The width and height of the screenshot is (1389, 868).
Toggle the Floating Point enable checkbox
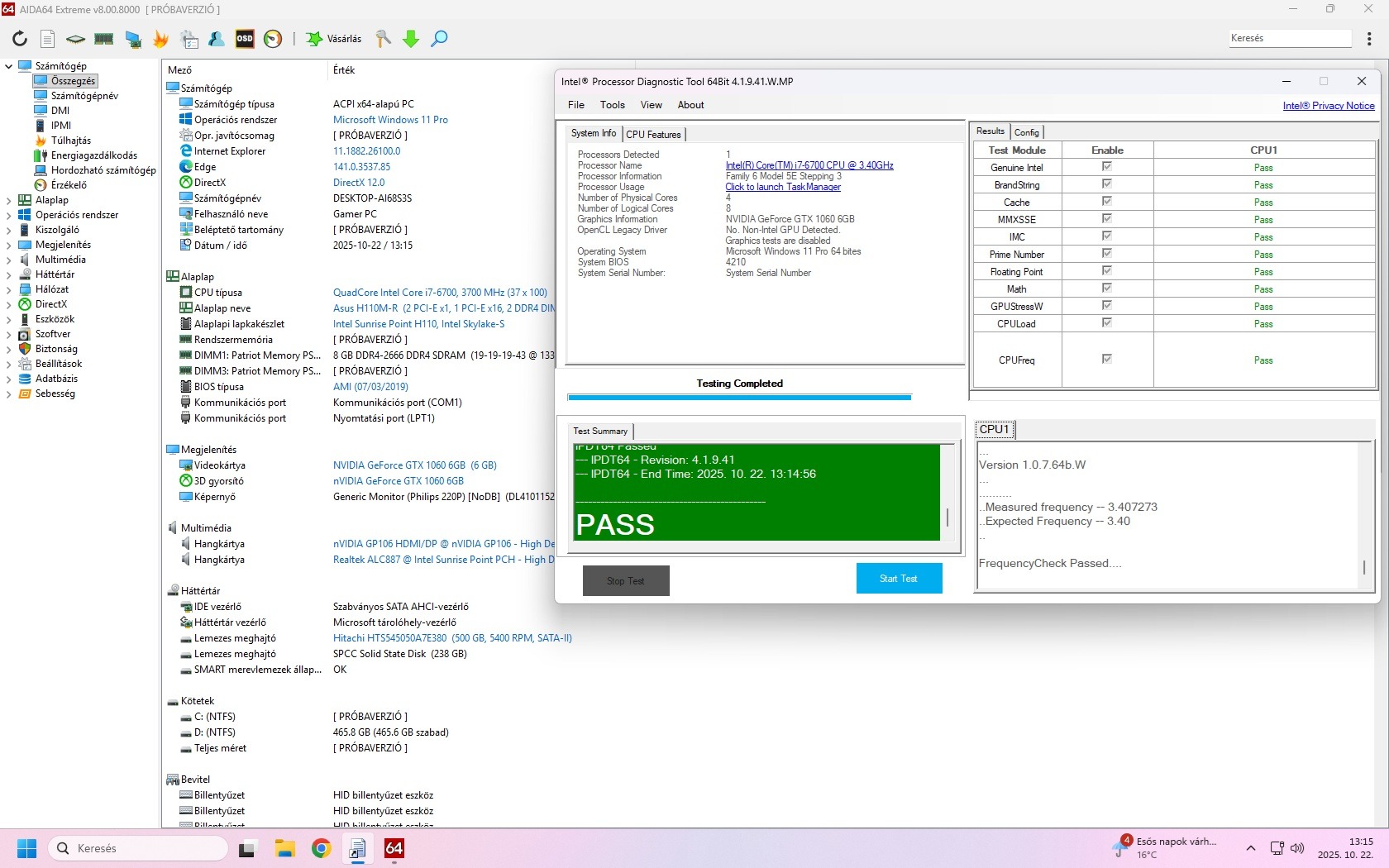coord(1107,271)
